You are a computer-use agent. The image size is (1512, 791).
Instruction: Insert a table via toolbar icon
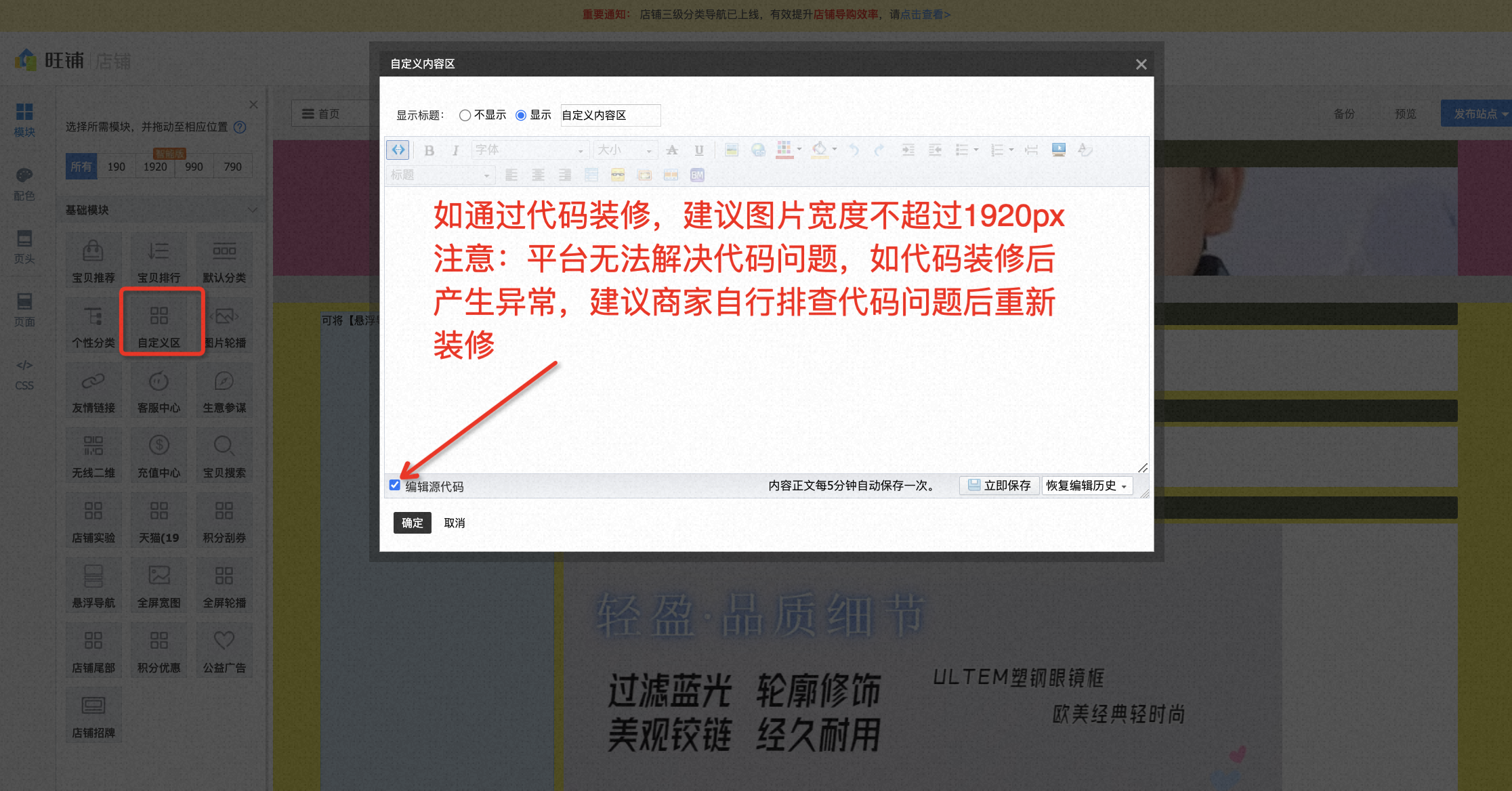(x=591, y=175)
